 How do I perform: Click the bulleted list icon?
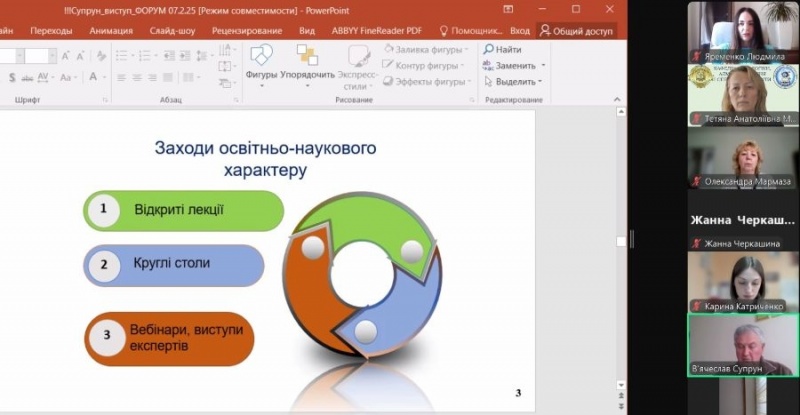121,56
